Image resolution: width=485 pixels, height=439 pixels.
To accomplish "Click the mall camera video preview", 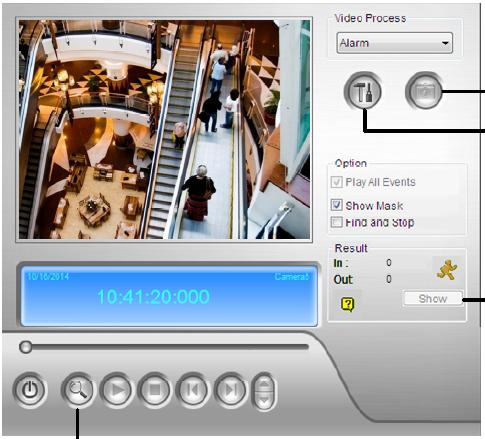I will click(x=164, y=129).
